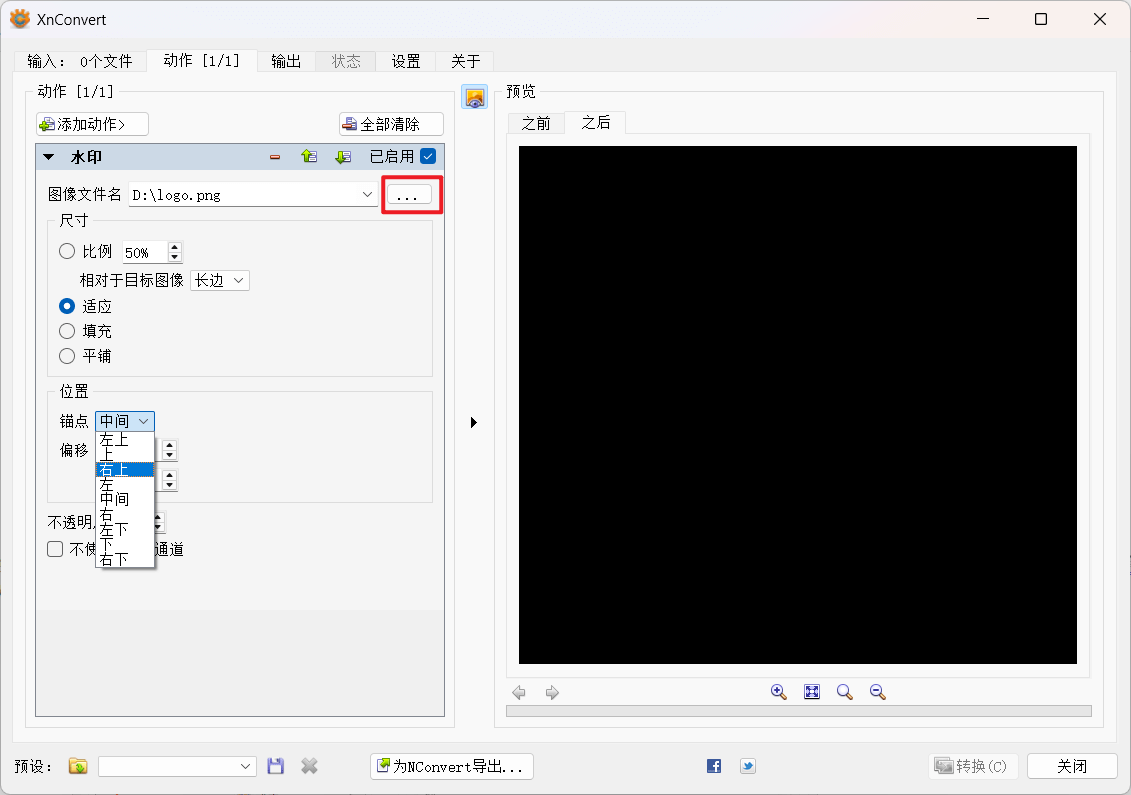Move the watermark action up
This screenshot has height=795, width=1131.
coord(309,157)
